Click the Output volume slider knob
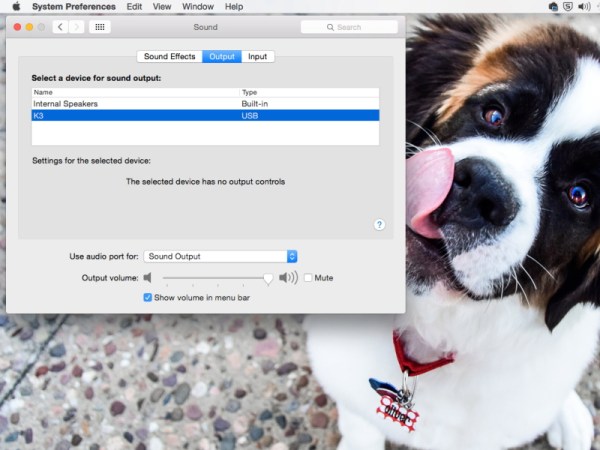 (268, 278)
